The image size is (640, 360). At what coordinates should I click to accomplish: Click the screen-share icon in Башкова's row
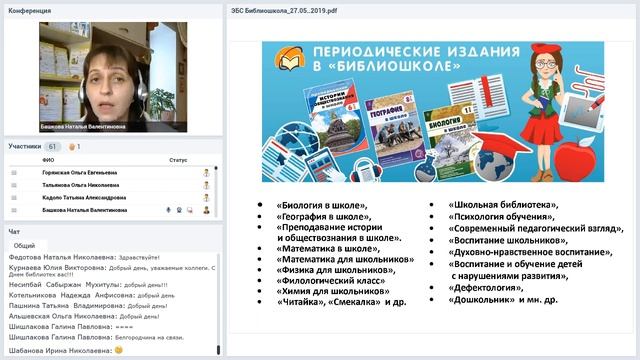[x=190, y=210]
